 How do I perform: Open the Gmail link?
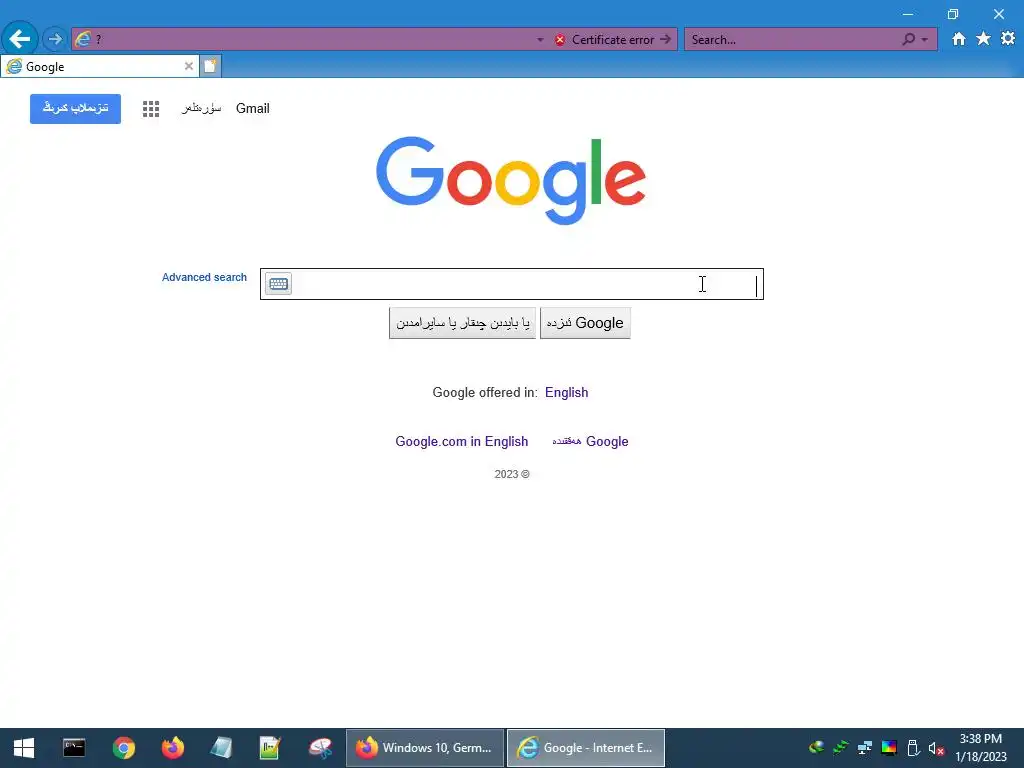pos(253,108)
